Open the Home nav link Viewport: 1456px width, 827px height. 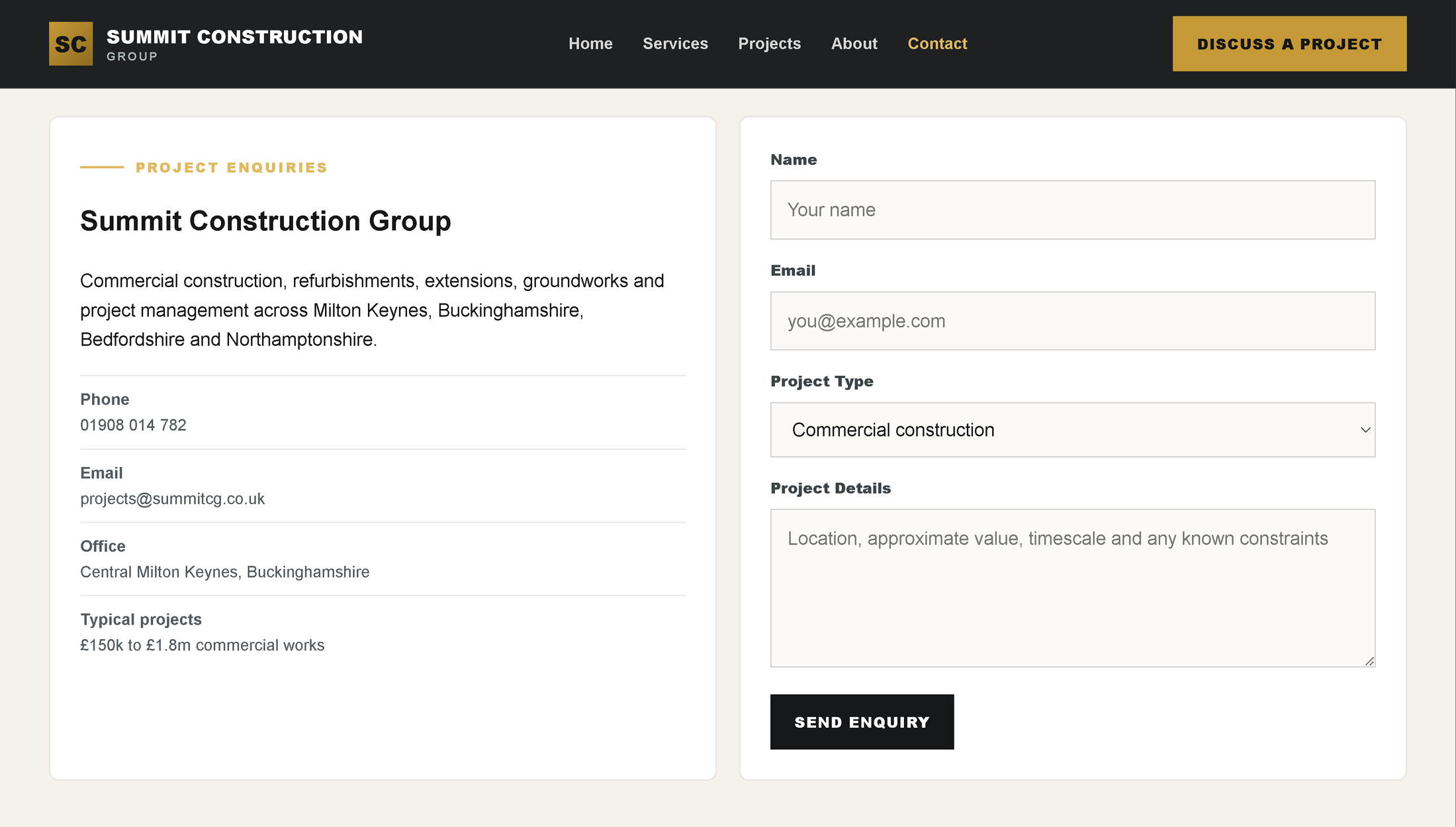590,44
